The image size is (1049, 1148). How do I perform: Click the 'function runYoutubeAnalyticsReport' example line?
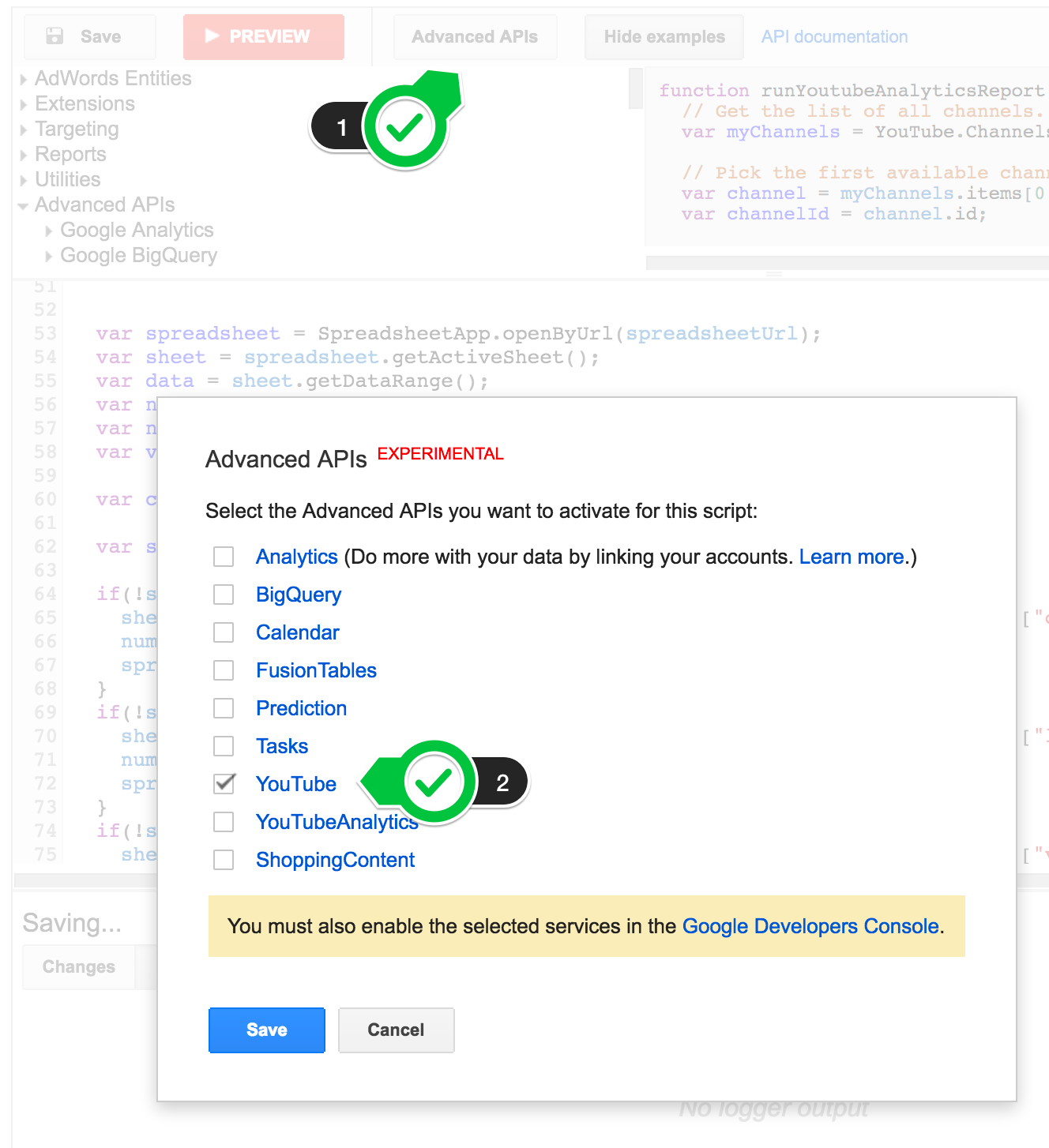point(852,91)
